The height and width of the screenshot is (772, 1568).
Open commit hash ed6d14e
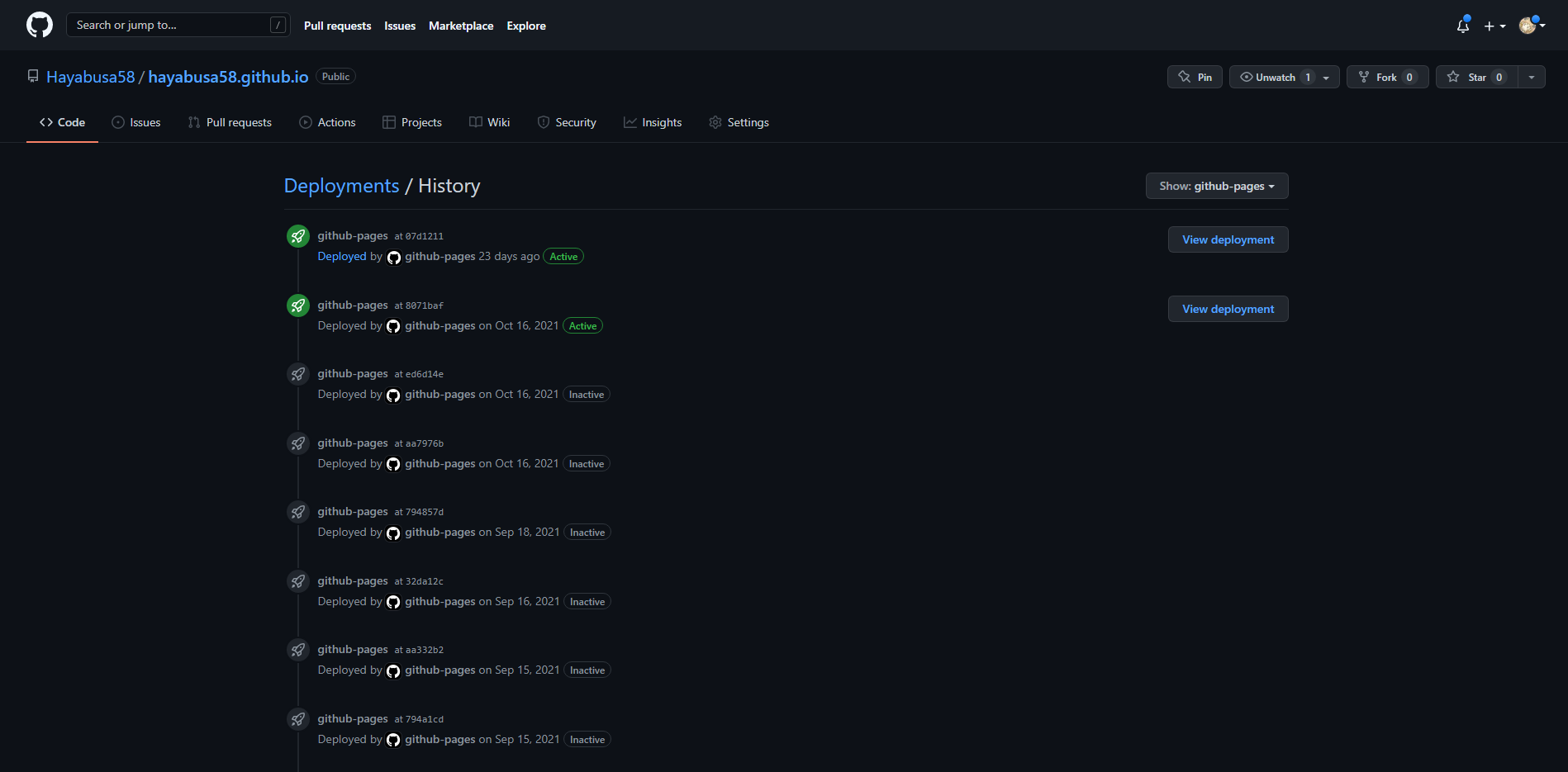pyautogui.click(x=425, y=374)
